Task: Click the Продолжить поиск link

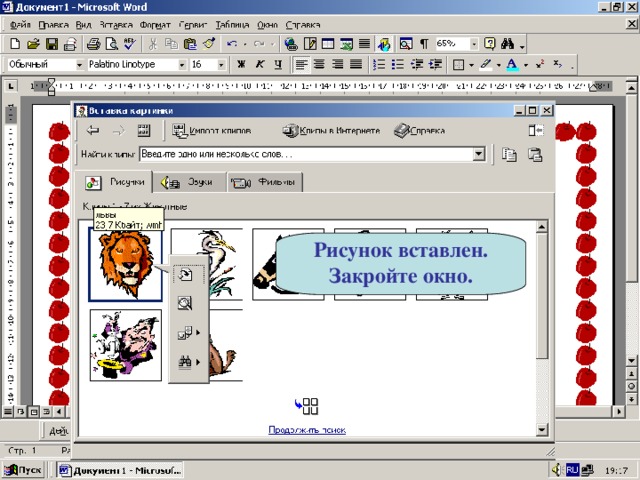Action: pyautogui.click(x=307, y=430)
